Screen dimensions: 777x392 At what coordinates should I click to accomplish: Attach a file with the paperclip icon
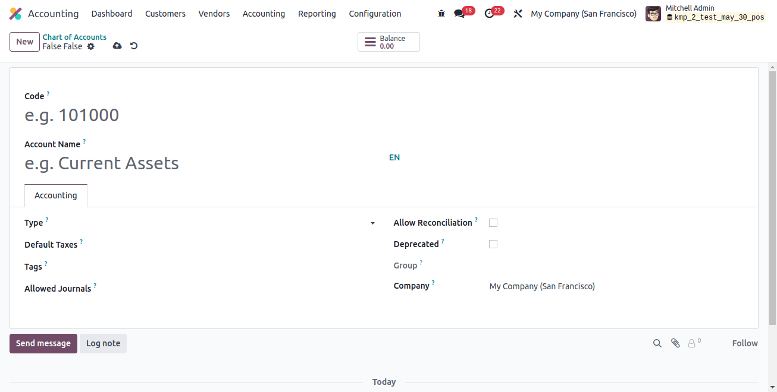coord(675,343)
